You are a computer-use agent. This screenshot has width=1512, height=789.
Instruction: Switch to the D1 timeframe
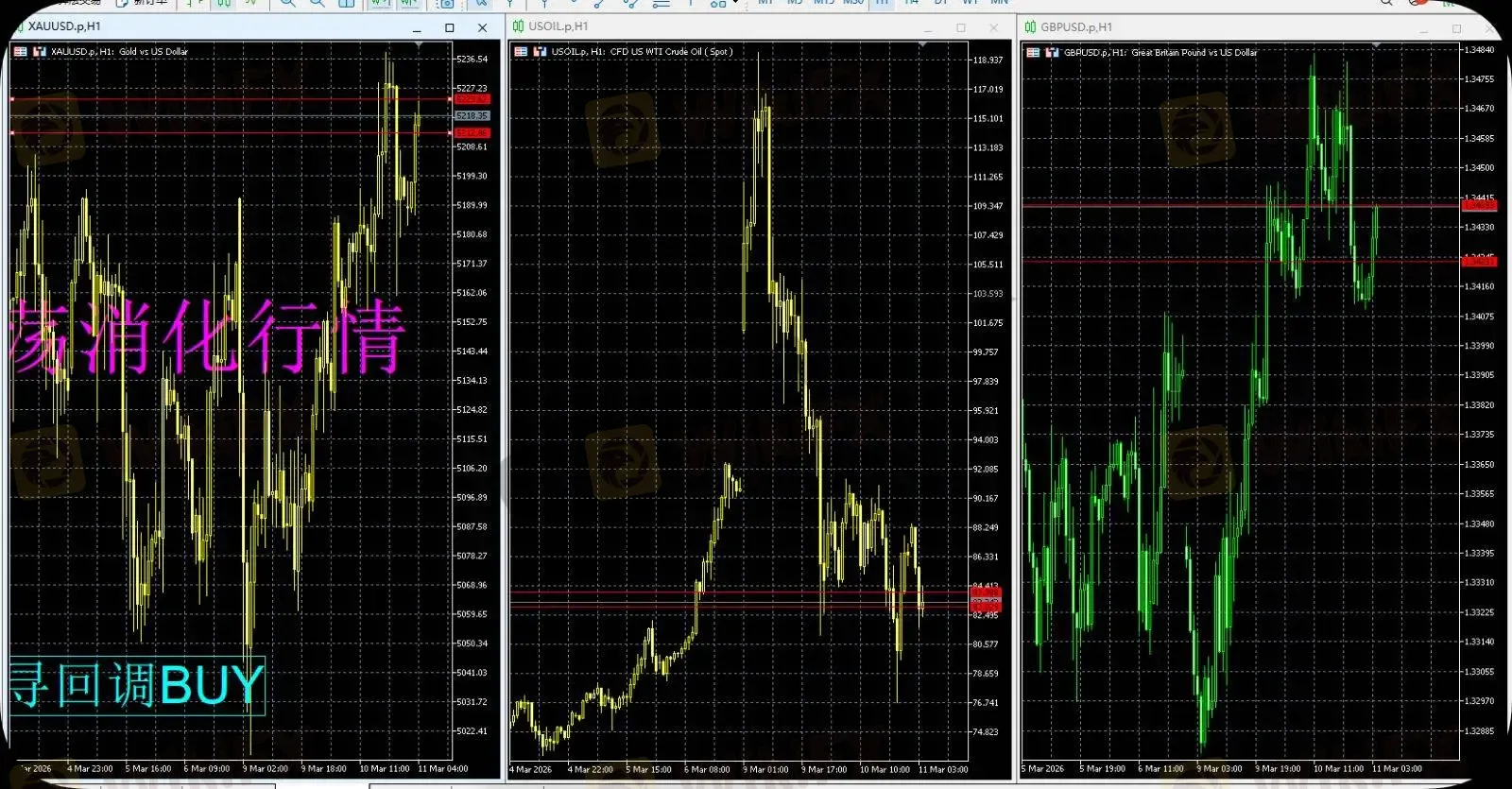tap(941, 3)
